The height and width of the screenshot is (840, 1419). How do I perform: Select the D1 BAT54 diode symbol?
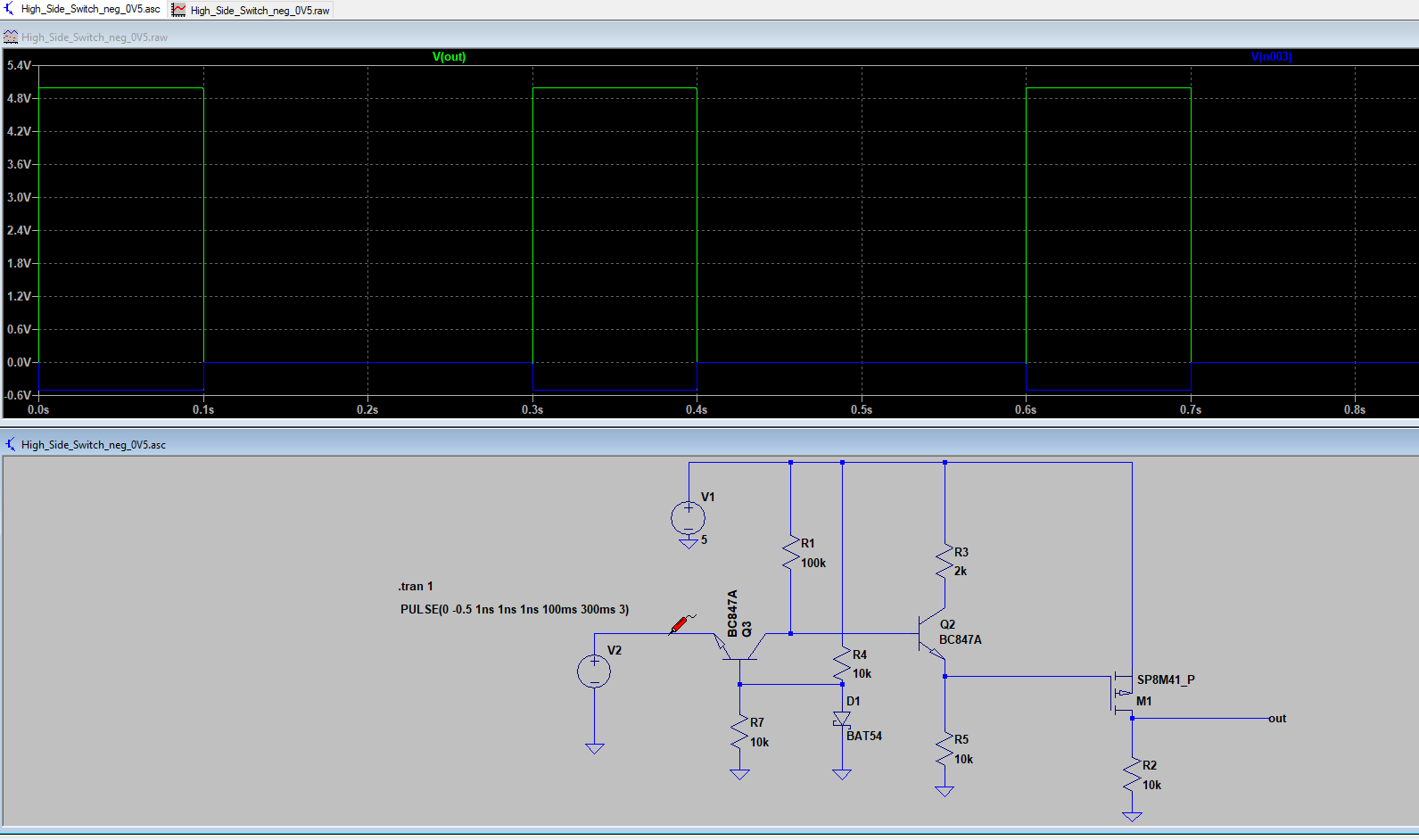click(841, 720)
